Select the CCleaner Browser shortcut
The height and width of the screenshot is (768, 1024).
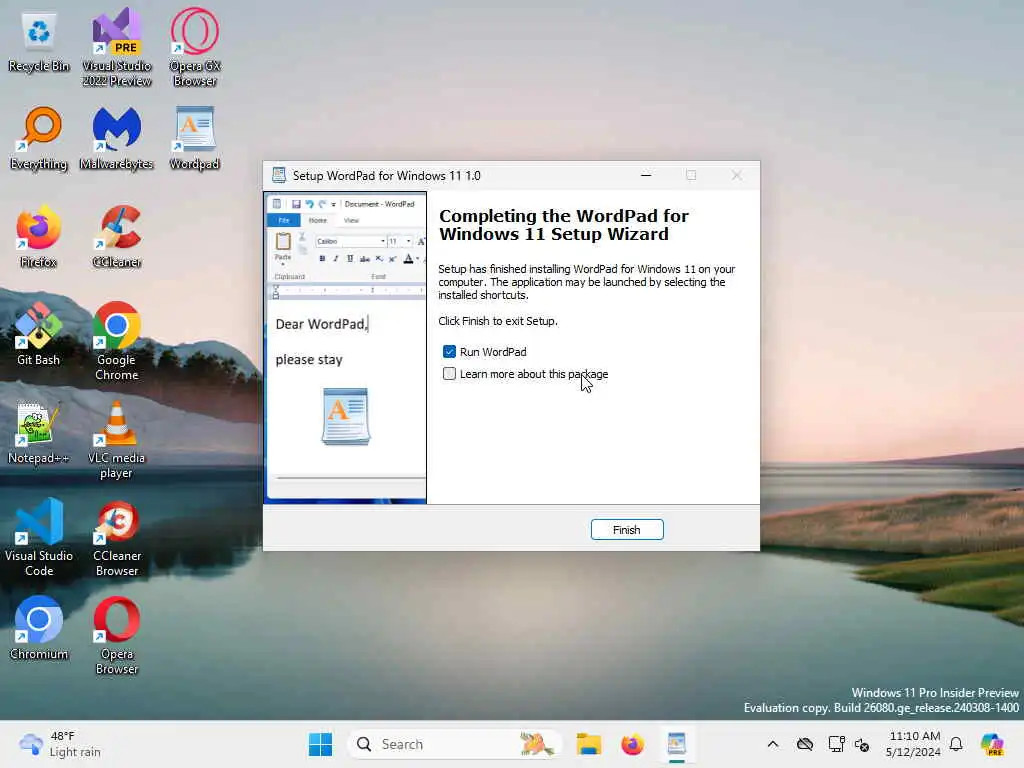(x=117, y=537)
